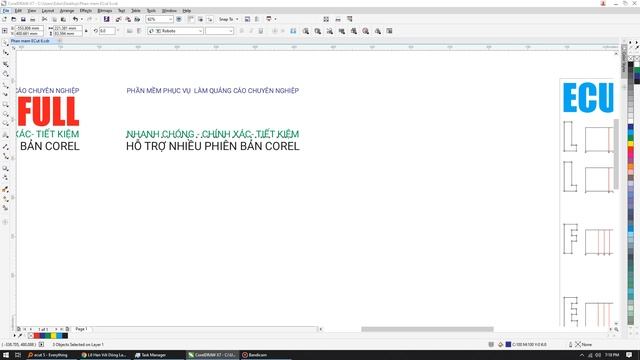Screen dimensions: 640x360
Task: Toggle full-screen preview icon
Action: pos(179,19)
